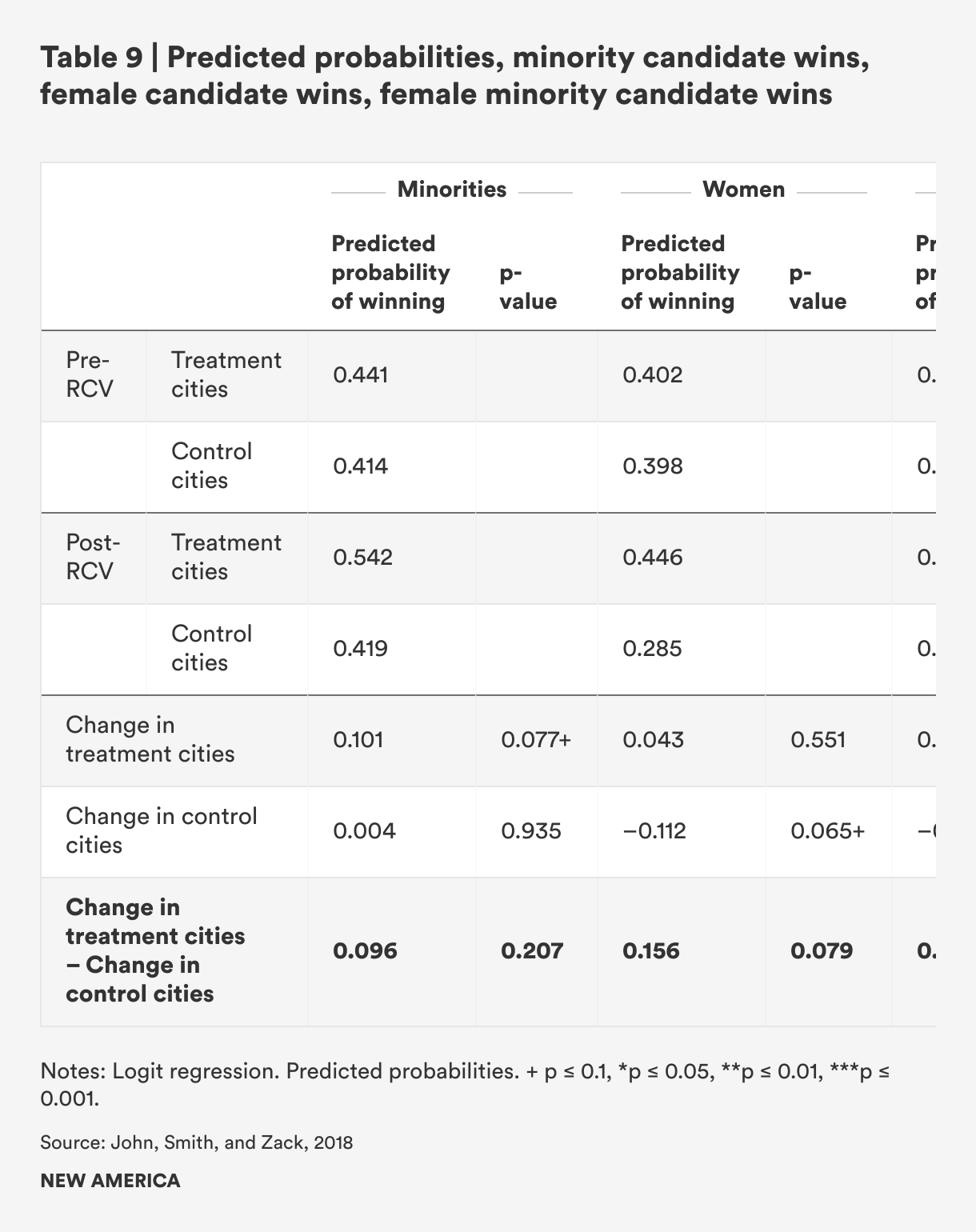Click the Table 9 title heading
The height and width of the screenshot is (1232, 976).
pyautogui.click(x=454, y=76)
